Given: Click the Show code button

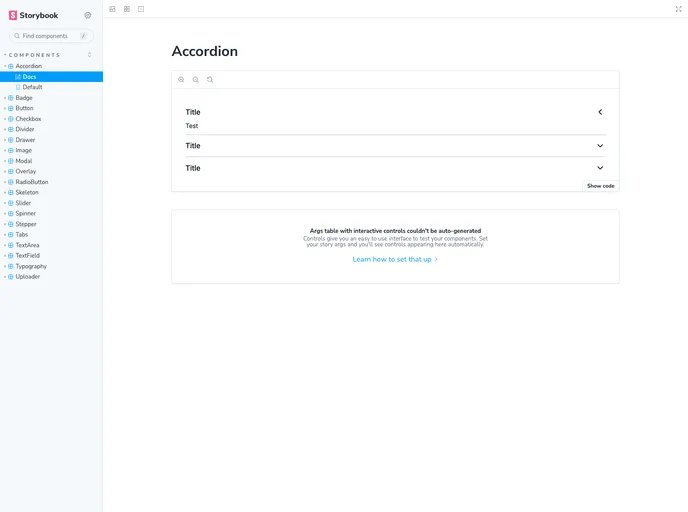Looking at the screenshot, I should click(x=600, y=186).
